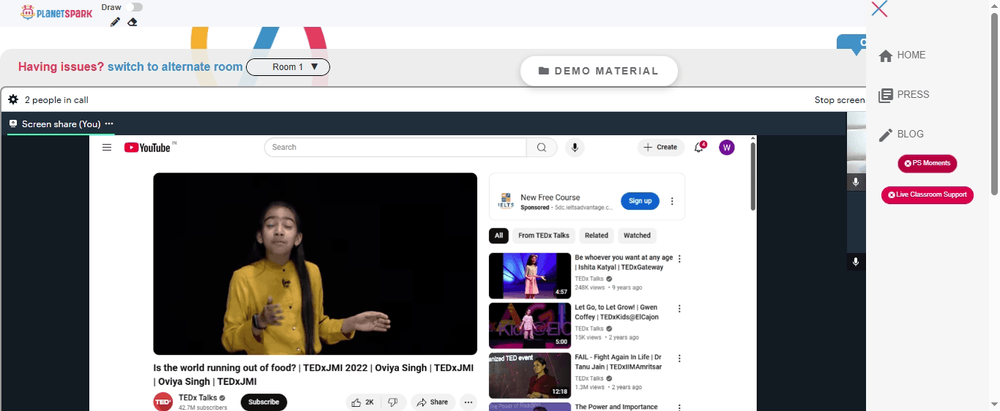
Task: Dislike the video
Action: (393, 402)
